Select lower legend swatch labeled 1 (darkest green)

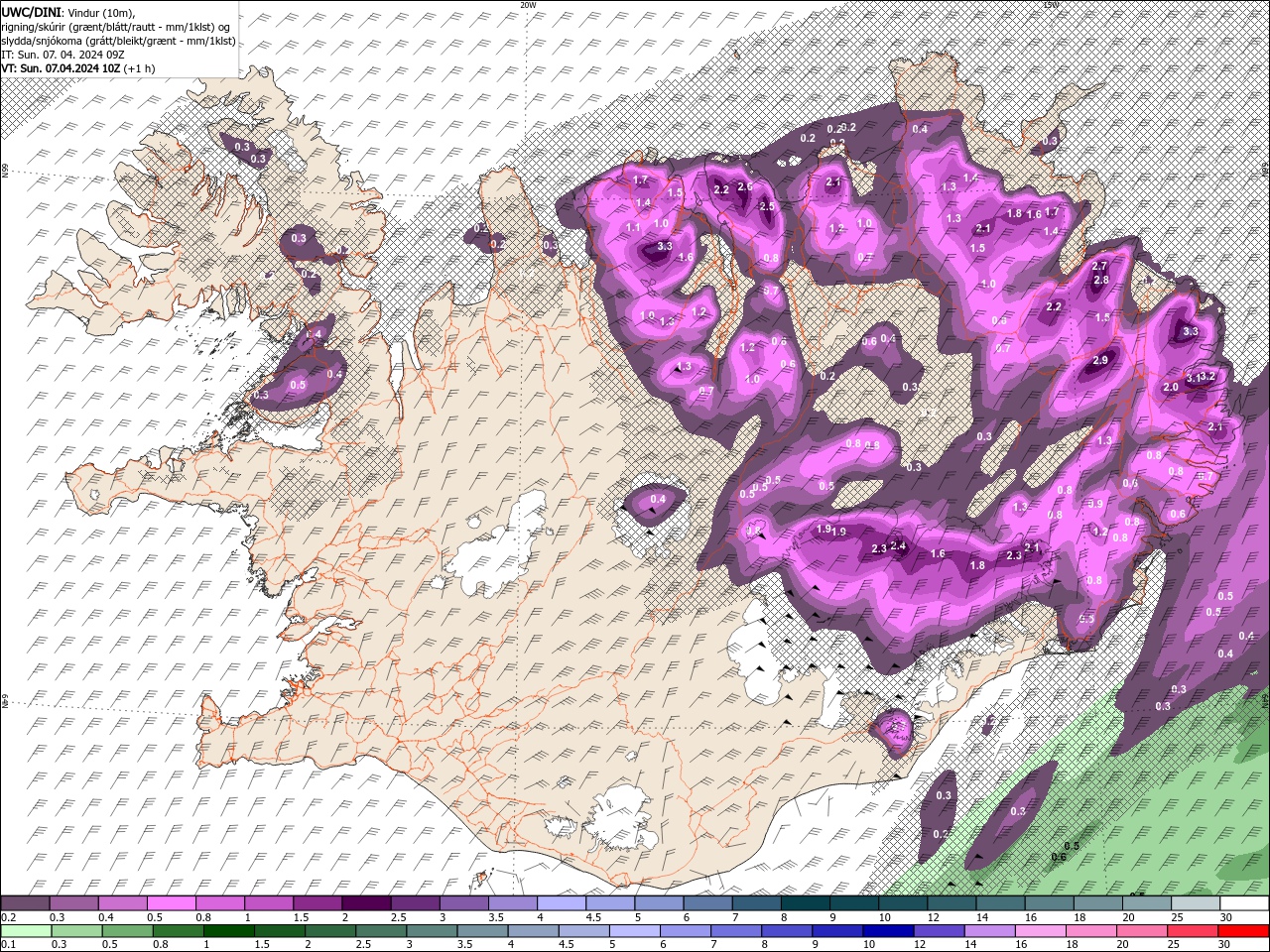229,931
